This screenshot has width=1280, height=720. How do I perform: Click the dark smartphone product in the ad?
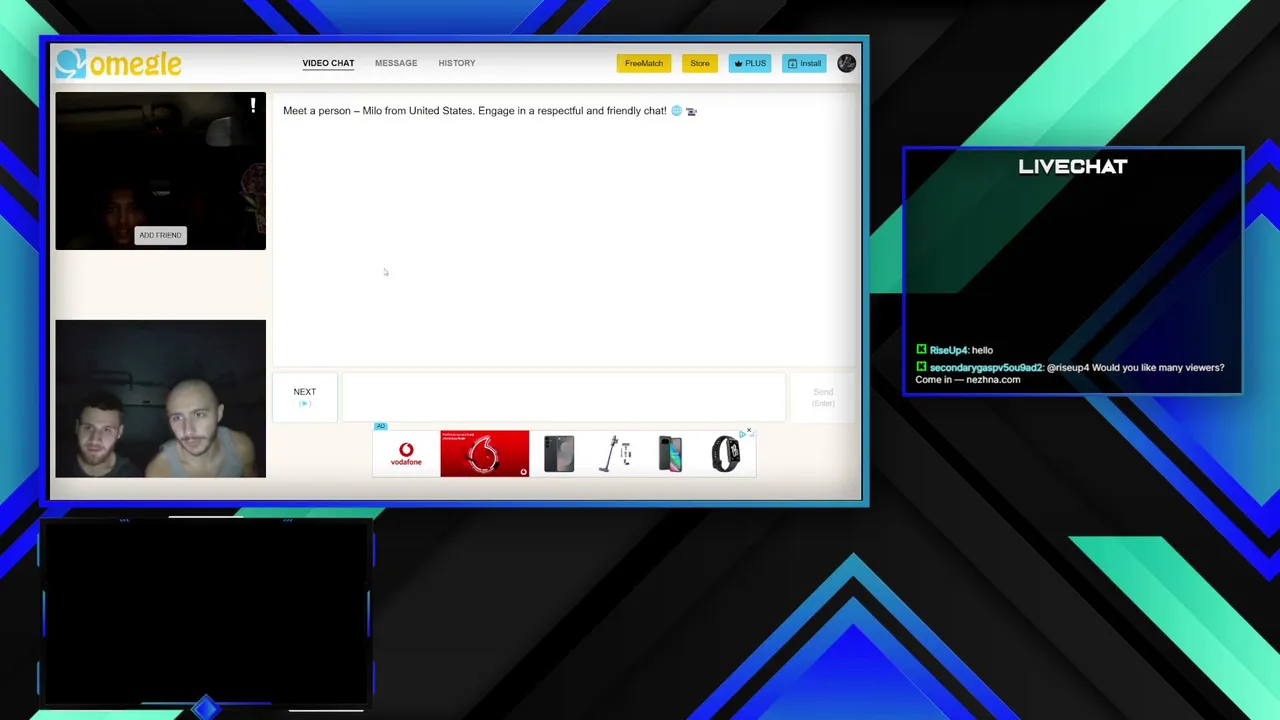(x=559, y=454)
